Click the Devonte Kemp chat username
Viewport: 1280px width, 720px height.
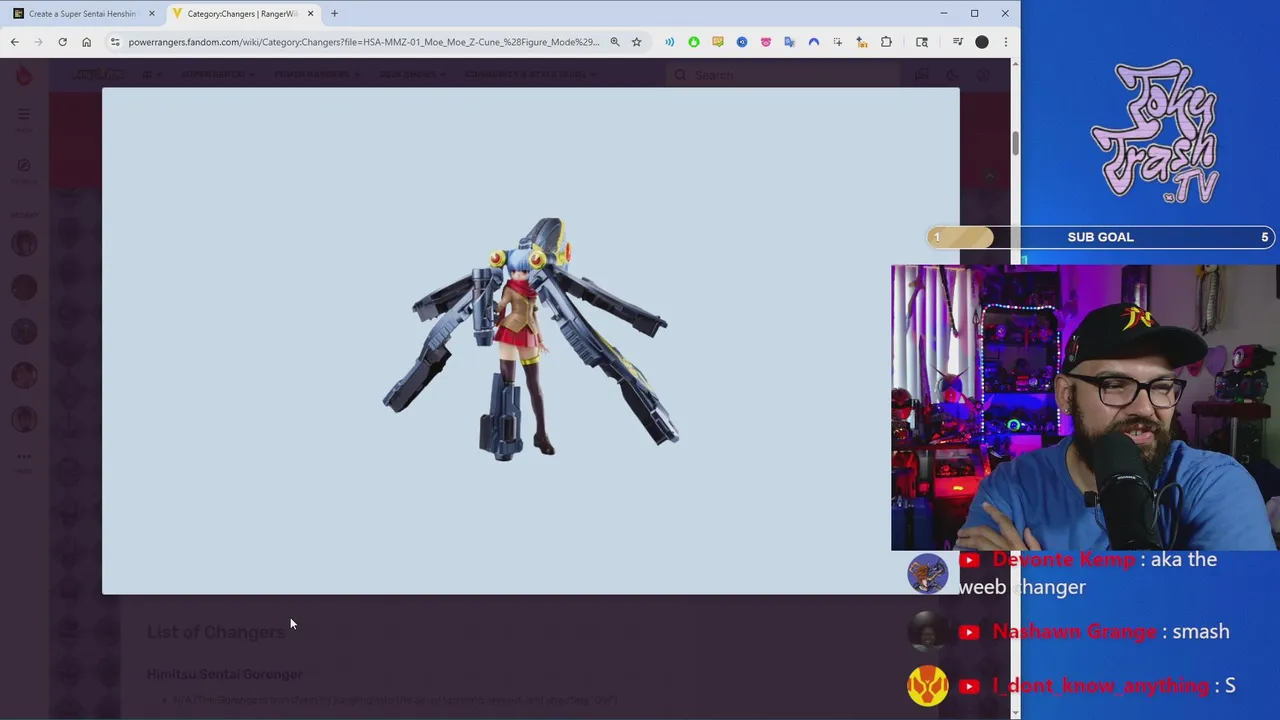[x=1064, y=560]
